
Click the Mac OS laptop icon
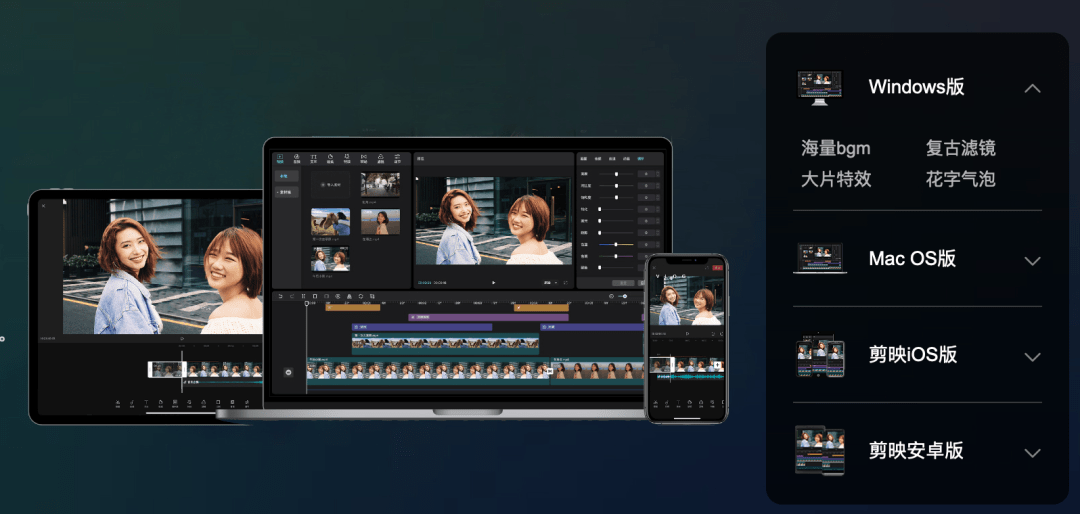(820, 258)
